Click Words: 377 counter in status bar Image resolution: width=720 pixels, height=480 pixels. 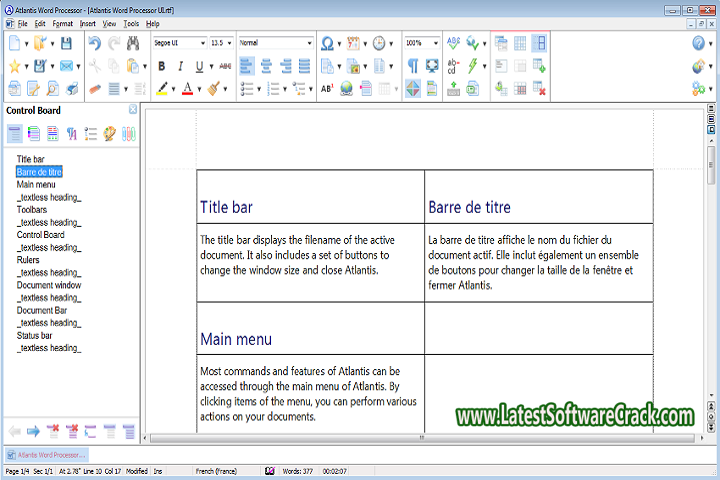[x=298, y=471]
